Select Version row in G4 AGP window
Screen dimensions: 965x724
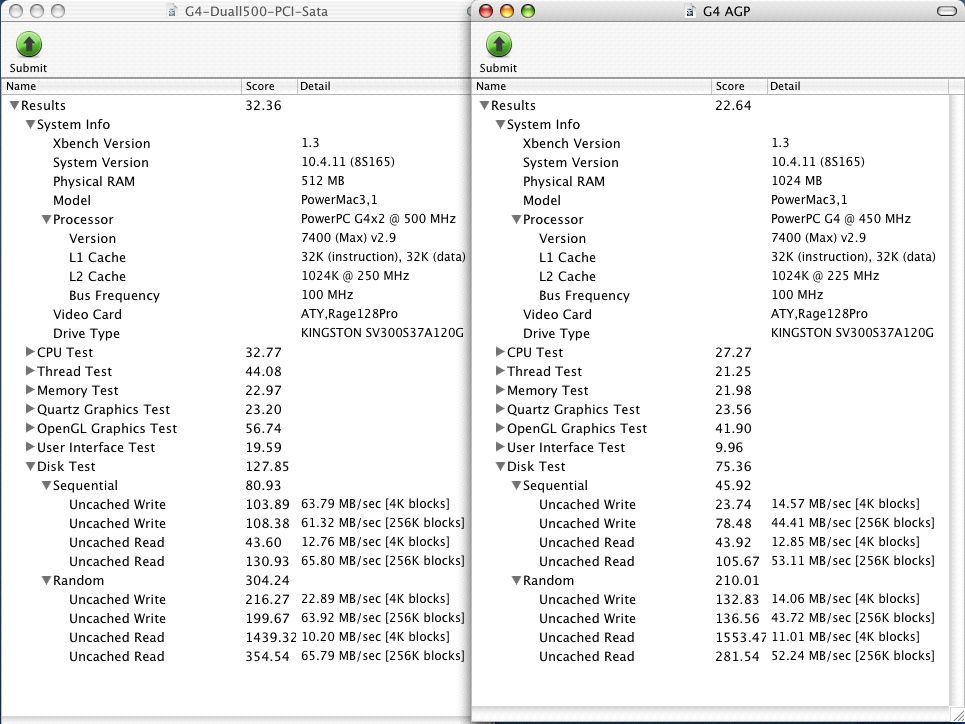pyautogui.click(x=711, y=238)
